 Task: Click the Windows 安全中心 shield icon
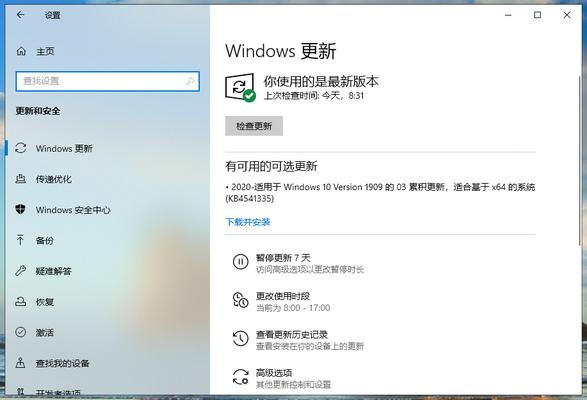21,209
